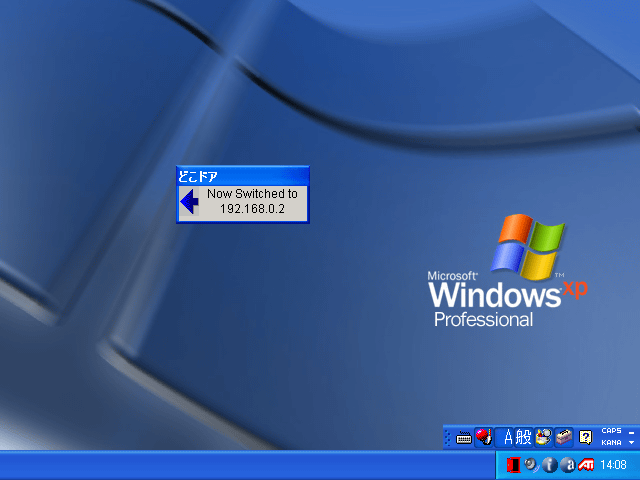Screen dimensions: 640x480
Task: Toggle KANA lock on the language bar
Action: click(611, 443)
